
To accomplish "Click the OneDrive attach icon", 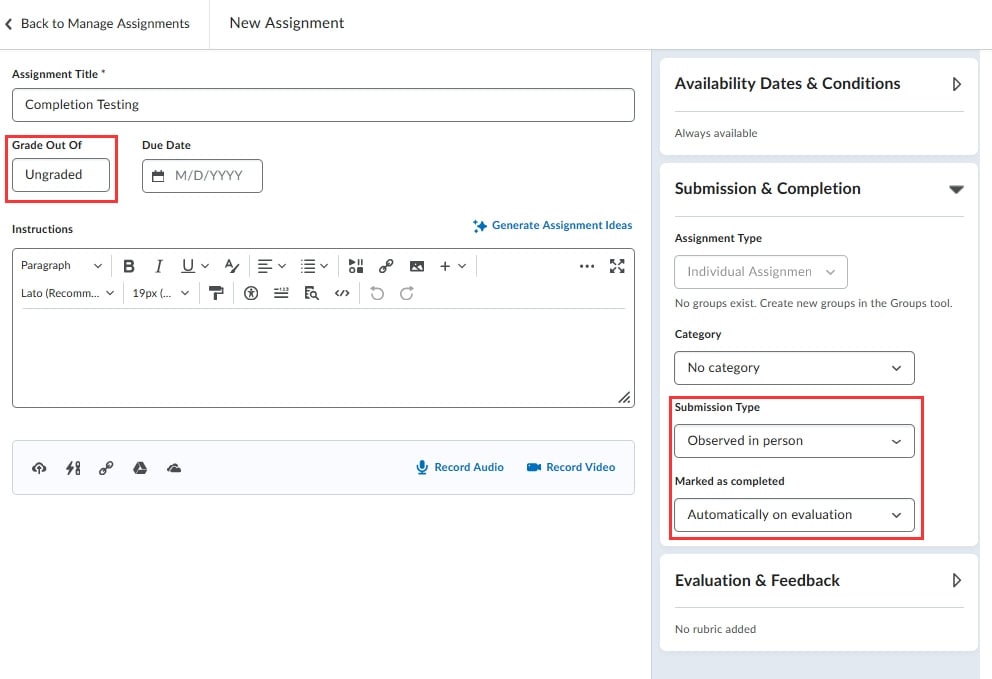I will (x=174, y=468).
